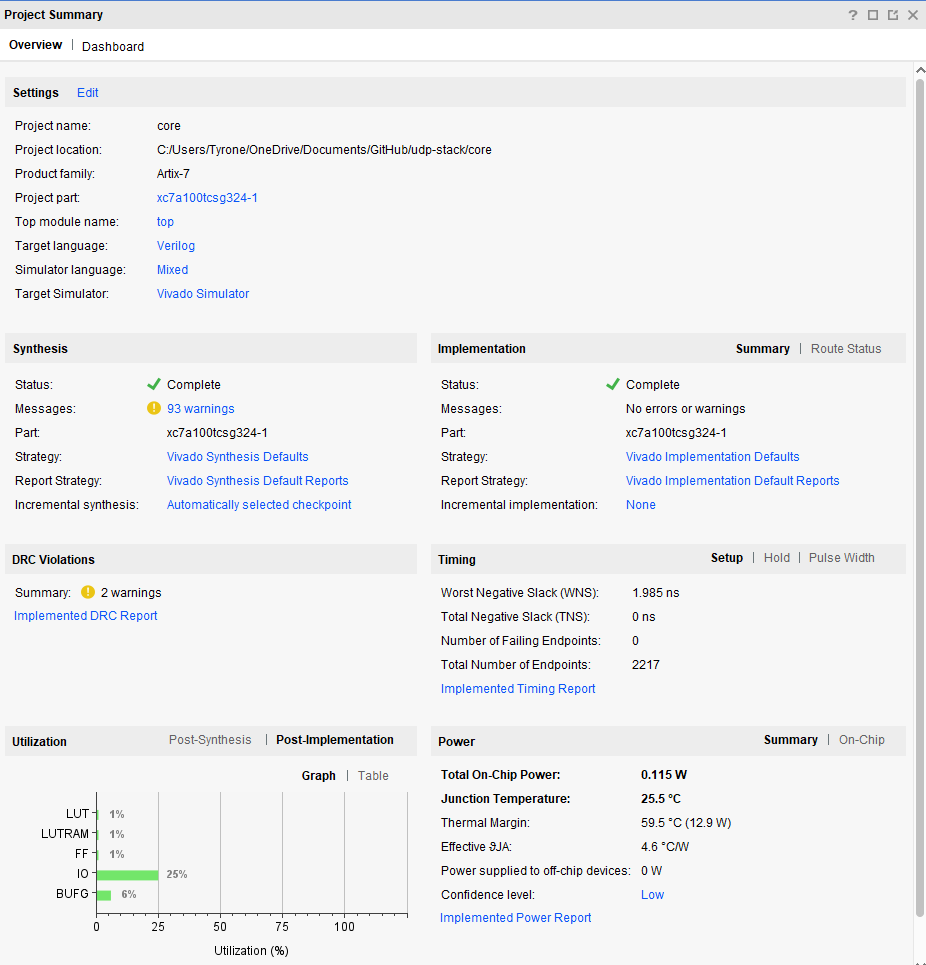Open project part xc7a100tcsg324-1 link
The image size is (926, 965).
coord(207,198)
